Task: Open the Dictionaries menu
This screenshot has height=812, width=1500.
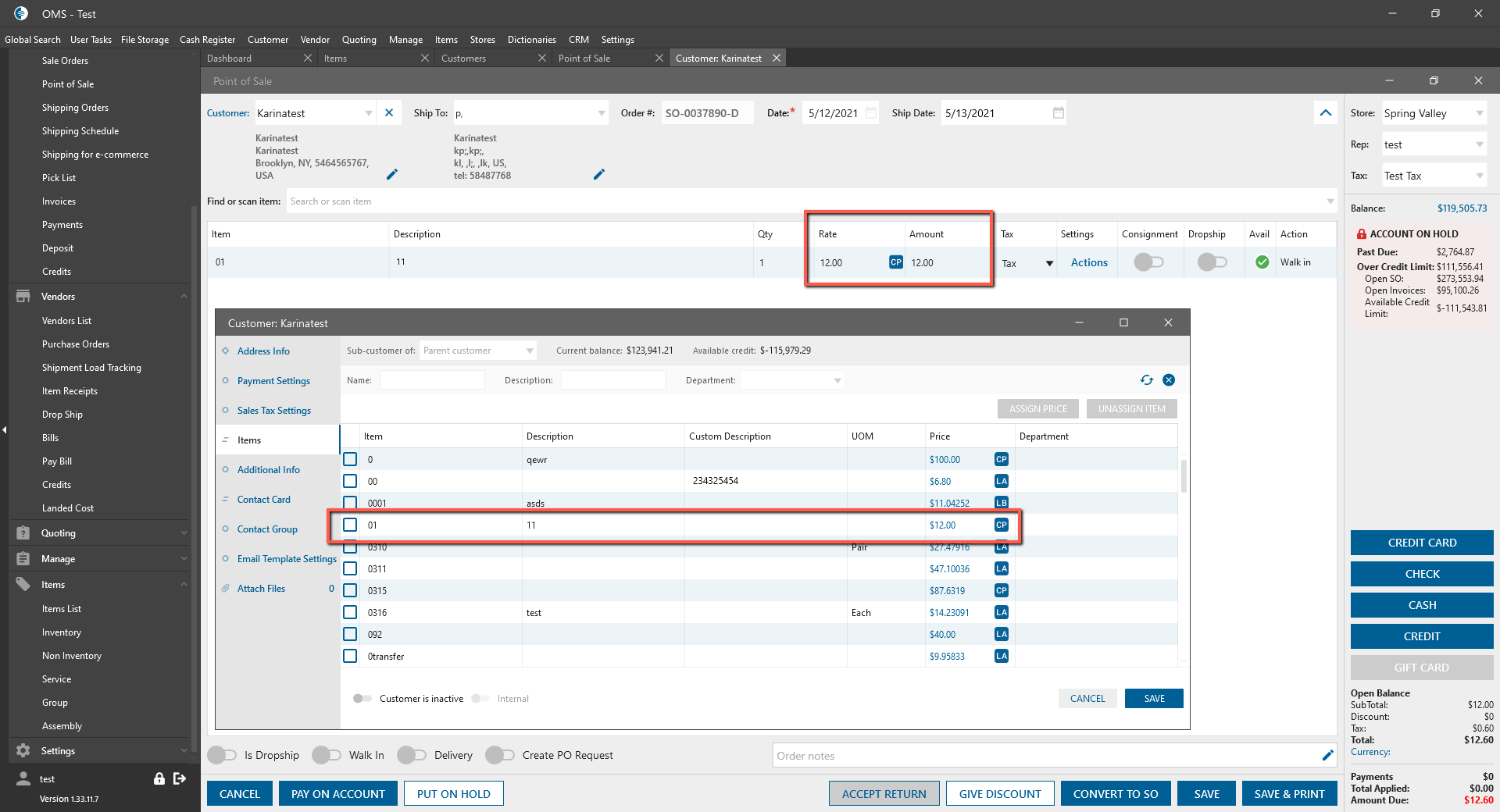Action: tap(531, 40)
